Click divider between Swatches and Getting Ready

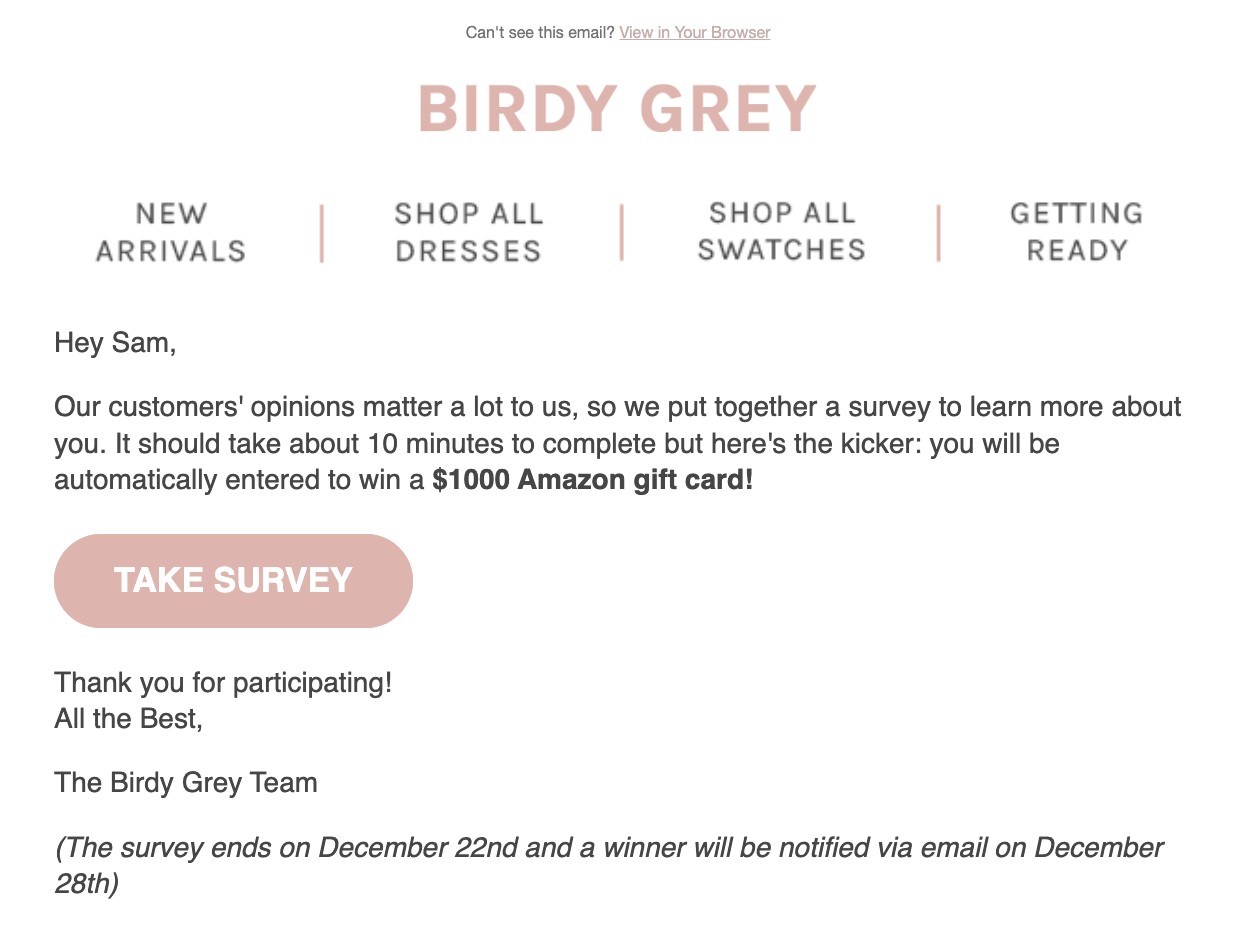[x=938, y=233]
